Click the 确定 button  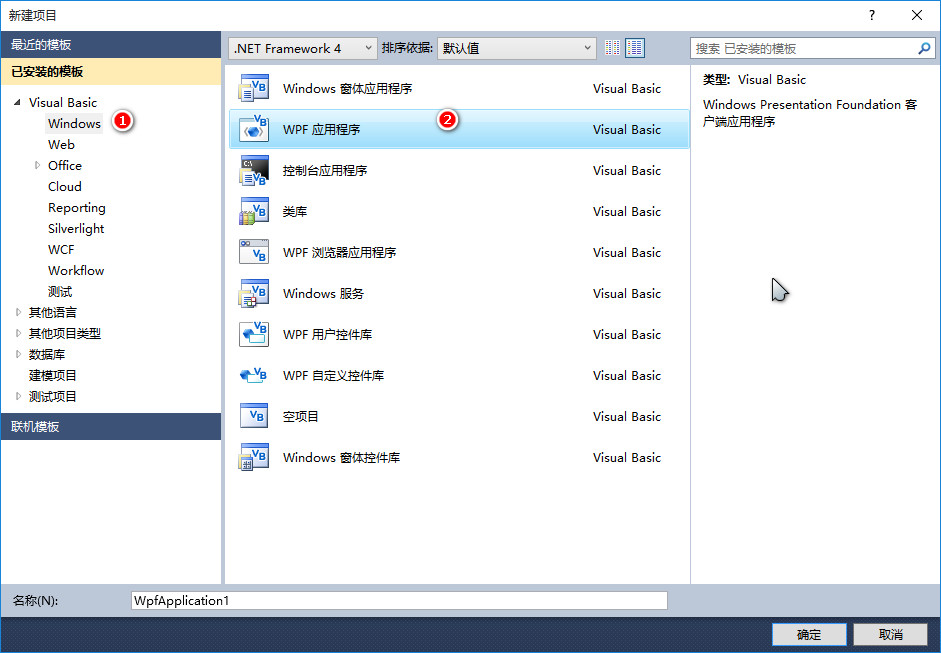pyautogui.click(x=809, y=634)
